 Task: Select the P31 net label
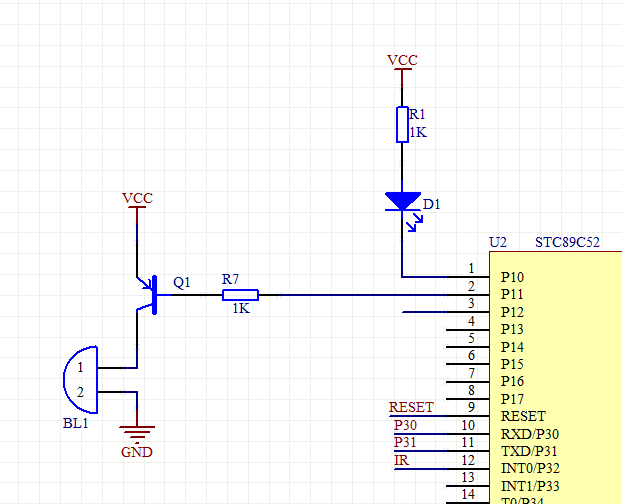coord(405,442)
